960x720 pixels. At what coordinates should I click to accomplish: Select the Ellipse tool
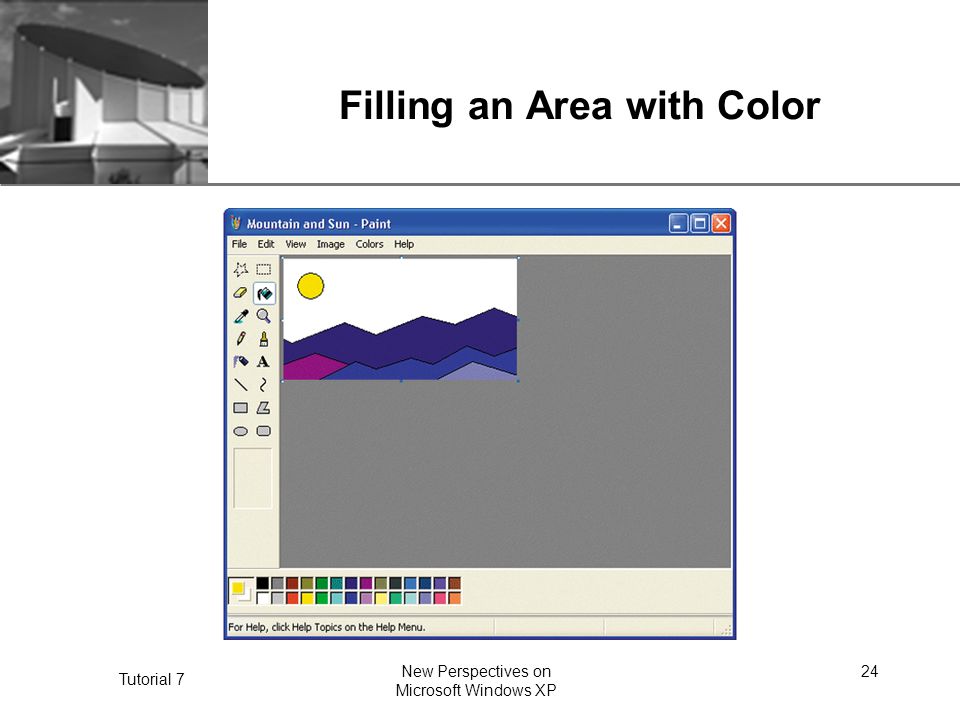241,431
